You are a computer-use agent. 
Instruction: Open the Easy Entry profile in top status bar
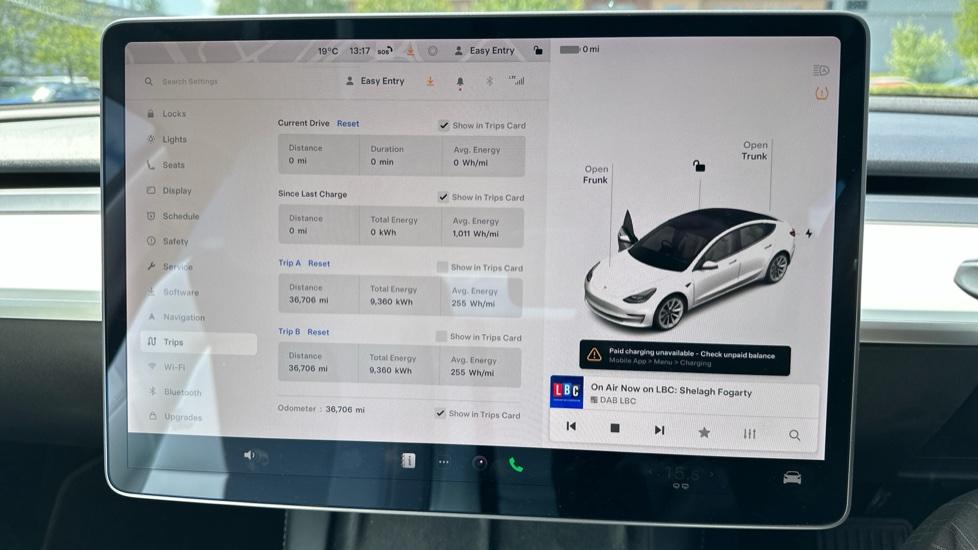point(485,51)
